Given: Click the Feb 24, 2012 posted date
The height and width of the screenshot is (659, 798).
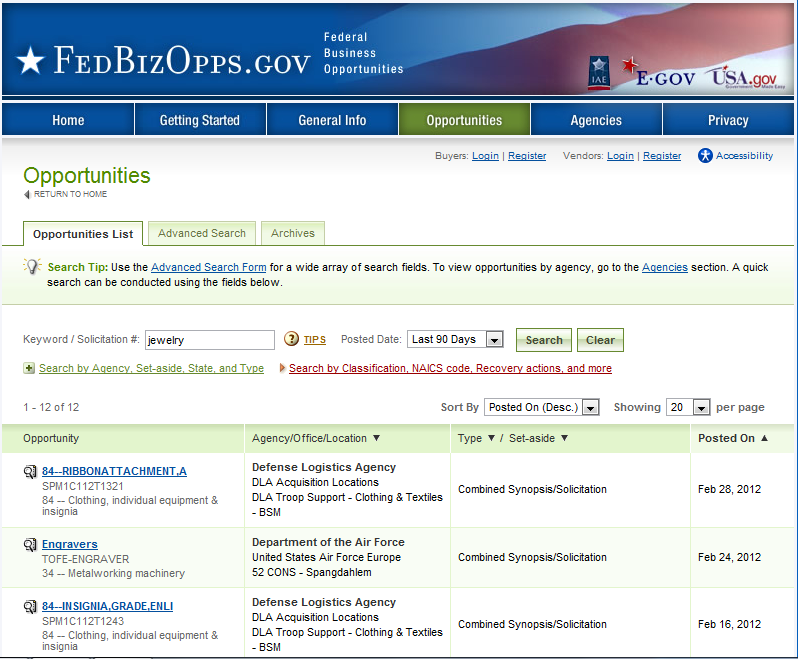Looking at the screenshot, I should [x=729, y=557].
